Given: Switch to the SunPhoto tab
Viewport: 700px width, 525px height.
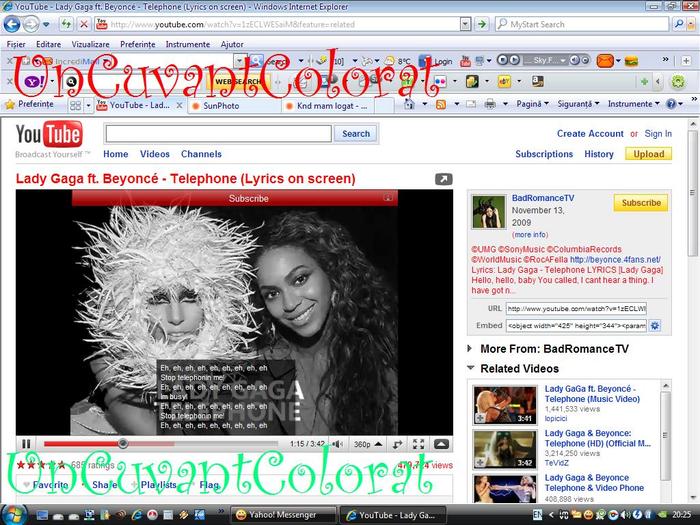Looking at the screenshot, I should click(233, 106).
